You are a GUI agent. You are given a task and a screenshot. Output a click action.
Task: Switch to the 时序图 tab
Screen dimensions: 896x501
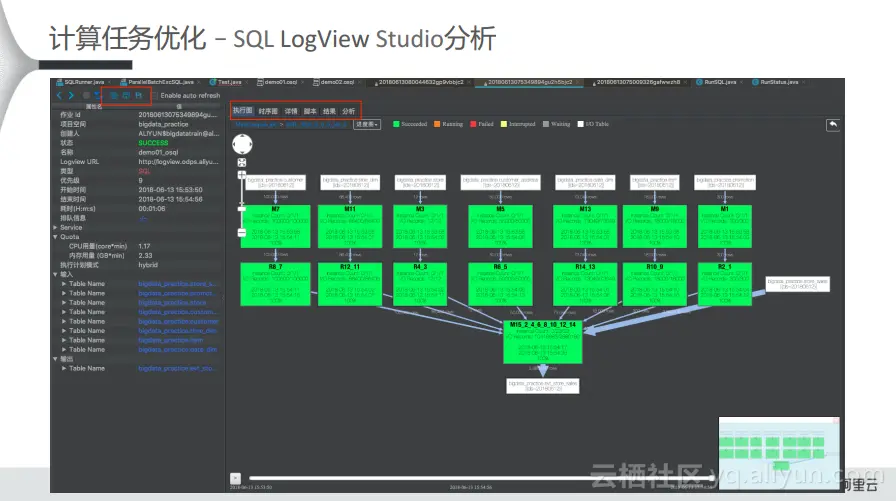tap(267, 111)
